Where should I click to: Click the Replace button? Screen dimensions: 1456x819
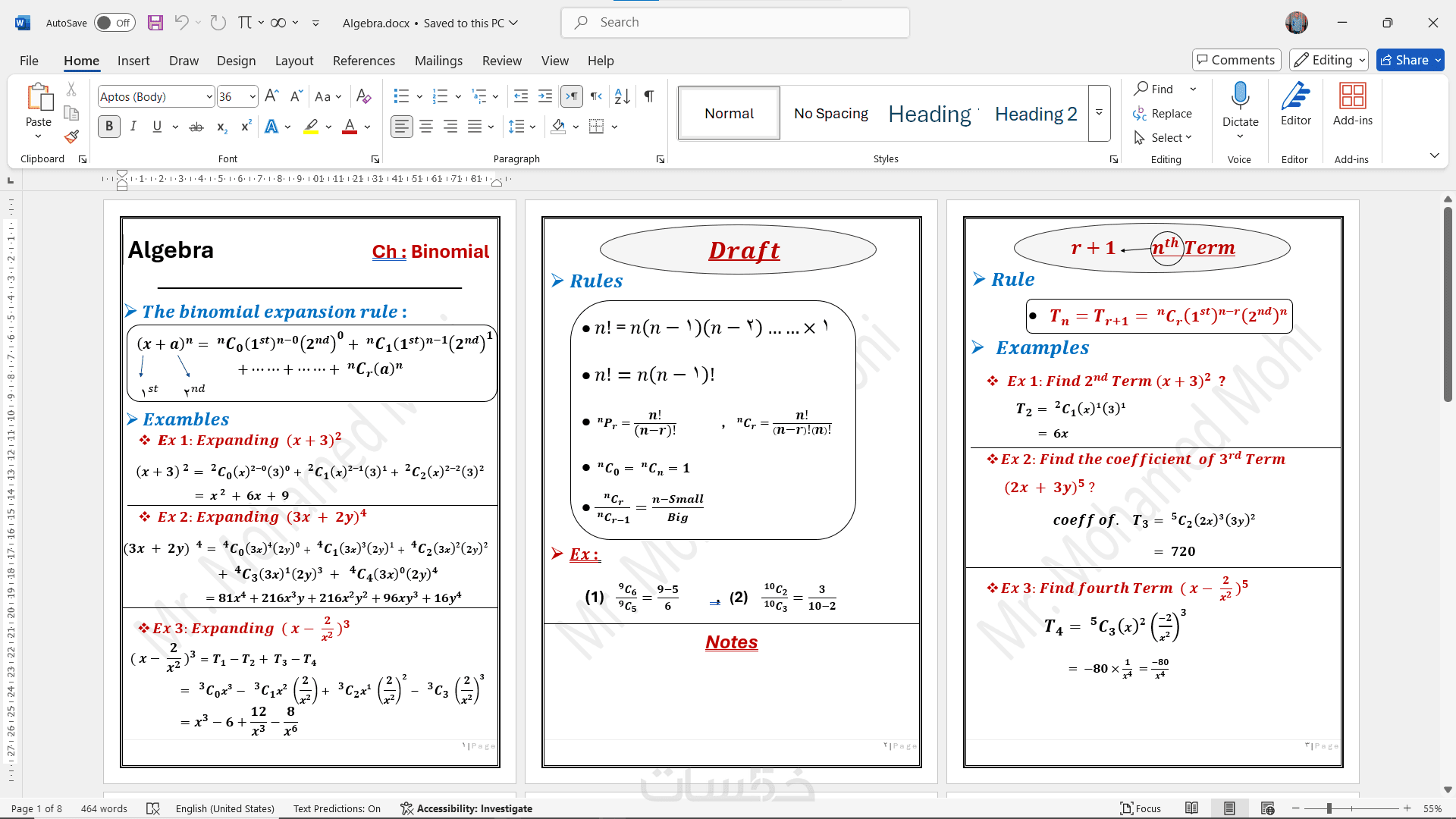tap(1163, 113)
